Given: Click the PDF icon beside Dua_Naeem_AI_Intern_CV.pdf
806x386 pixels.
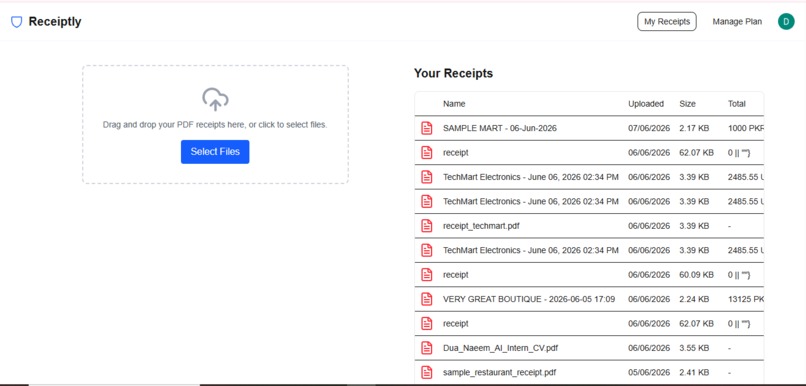Looking at the screenshot, I should [x=427, y=348].
